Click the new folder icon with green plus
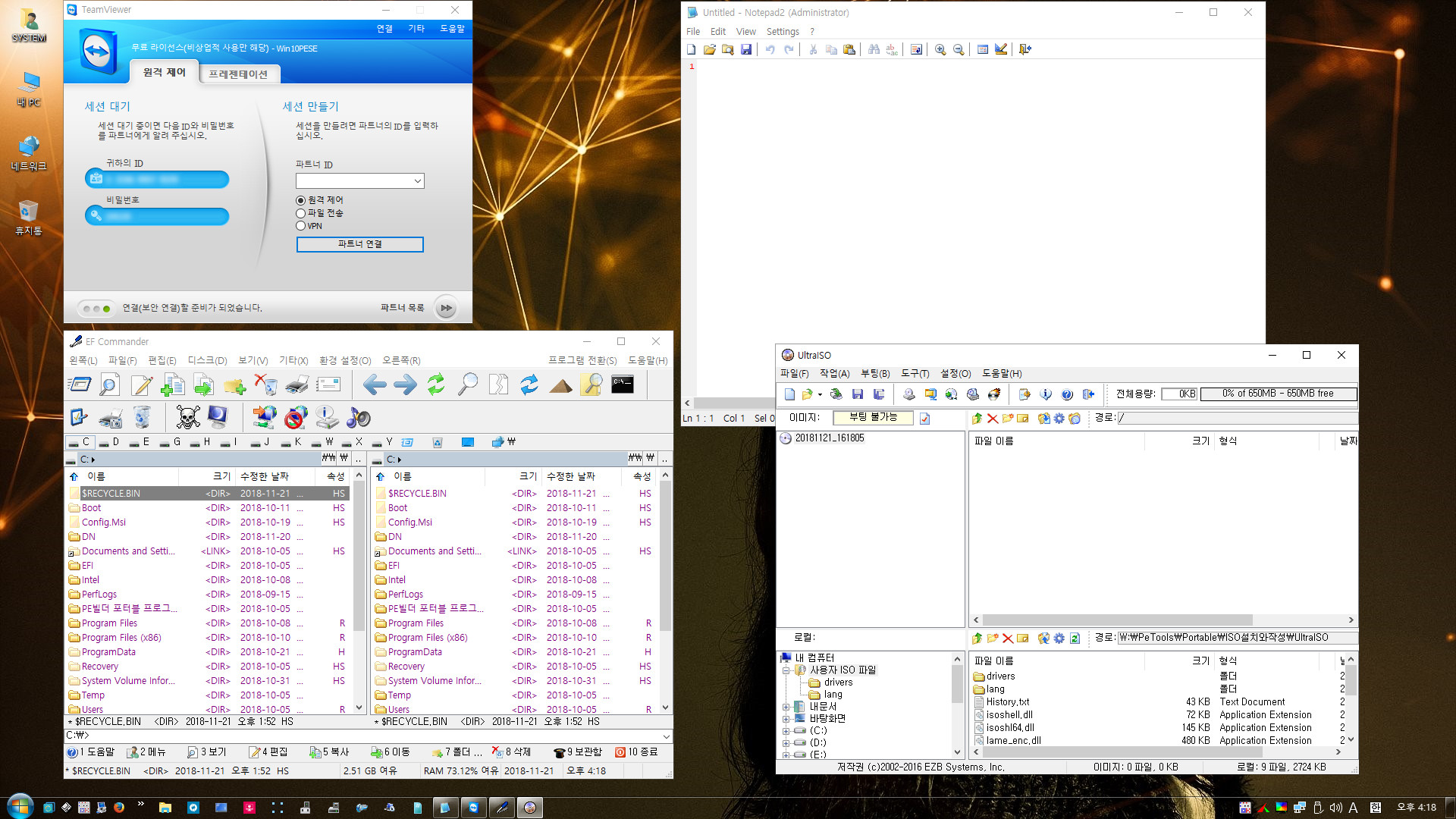Screen dimensions: 1456x819 [x=234, y=385]
